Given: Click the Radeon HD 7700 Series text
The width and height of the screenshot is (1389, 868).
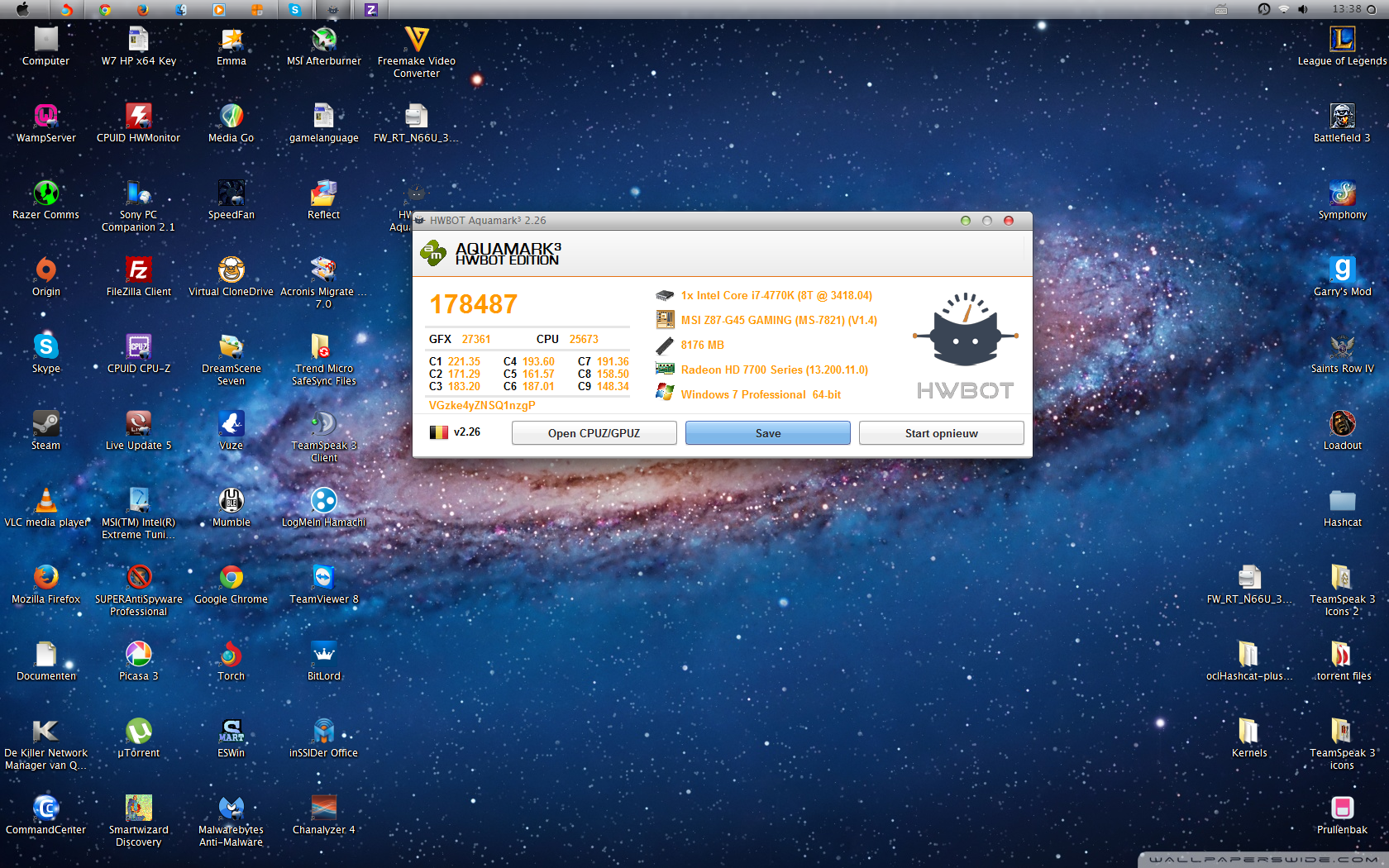Looking at the screenshot, I should click(774, 370).
